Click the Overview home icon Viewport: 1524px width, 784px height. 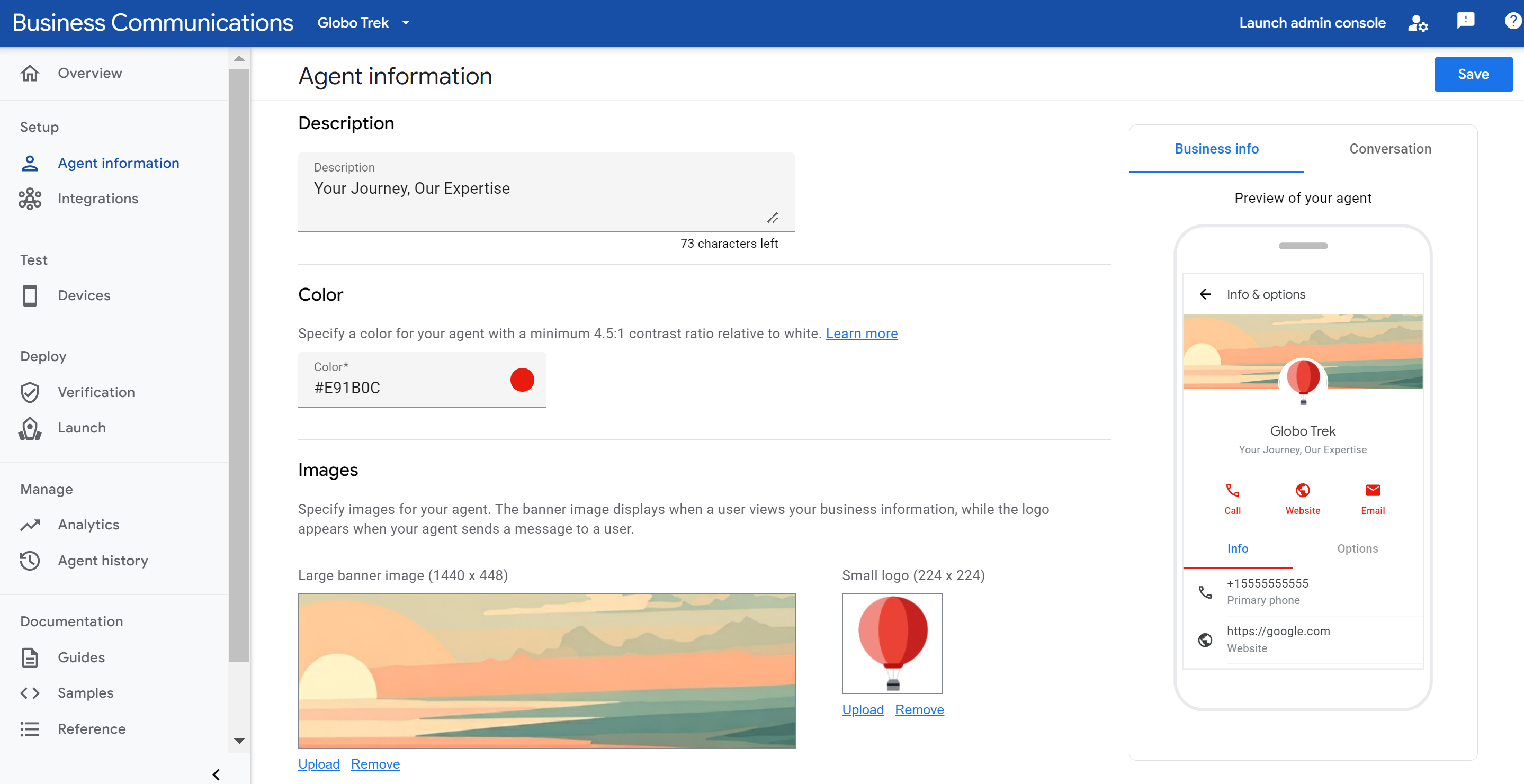tap(30, 72)
